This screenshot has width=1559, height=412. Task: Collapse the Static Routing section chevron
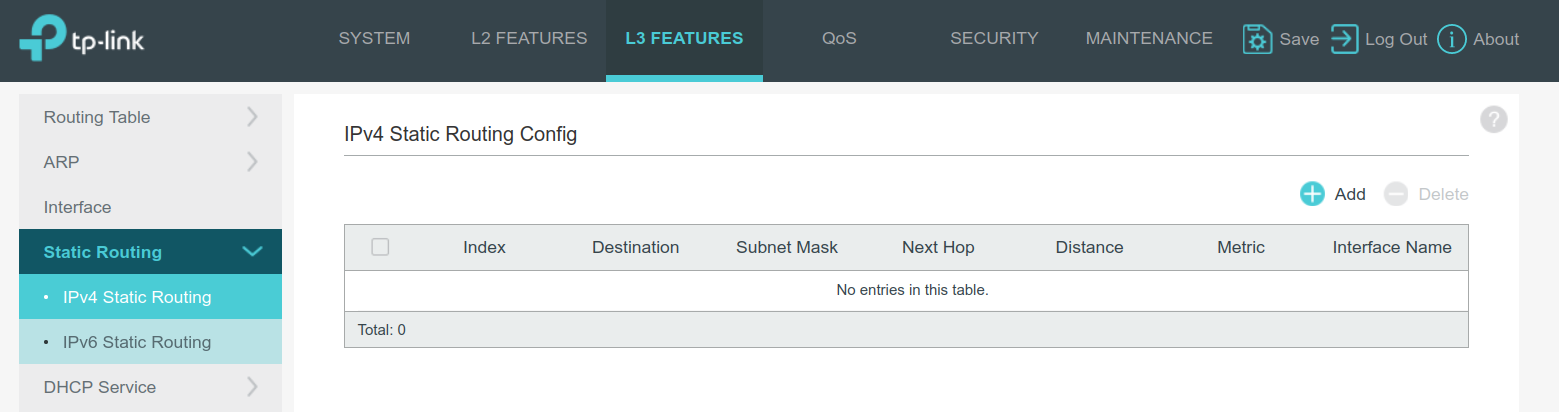(x=252, y=252)
